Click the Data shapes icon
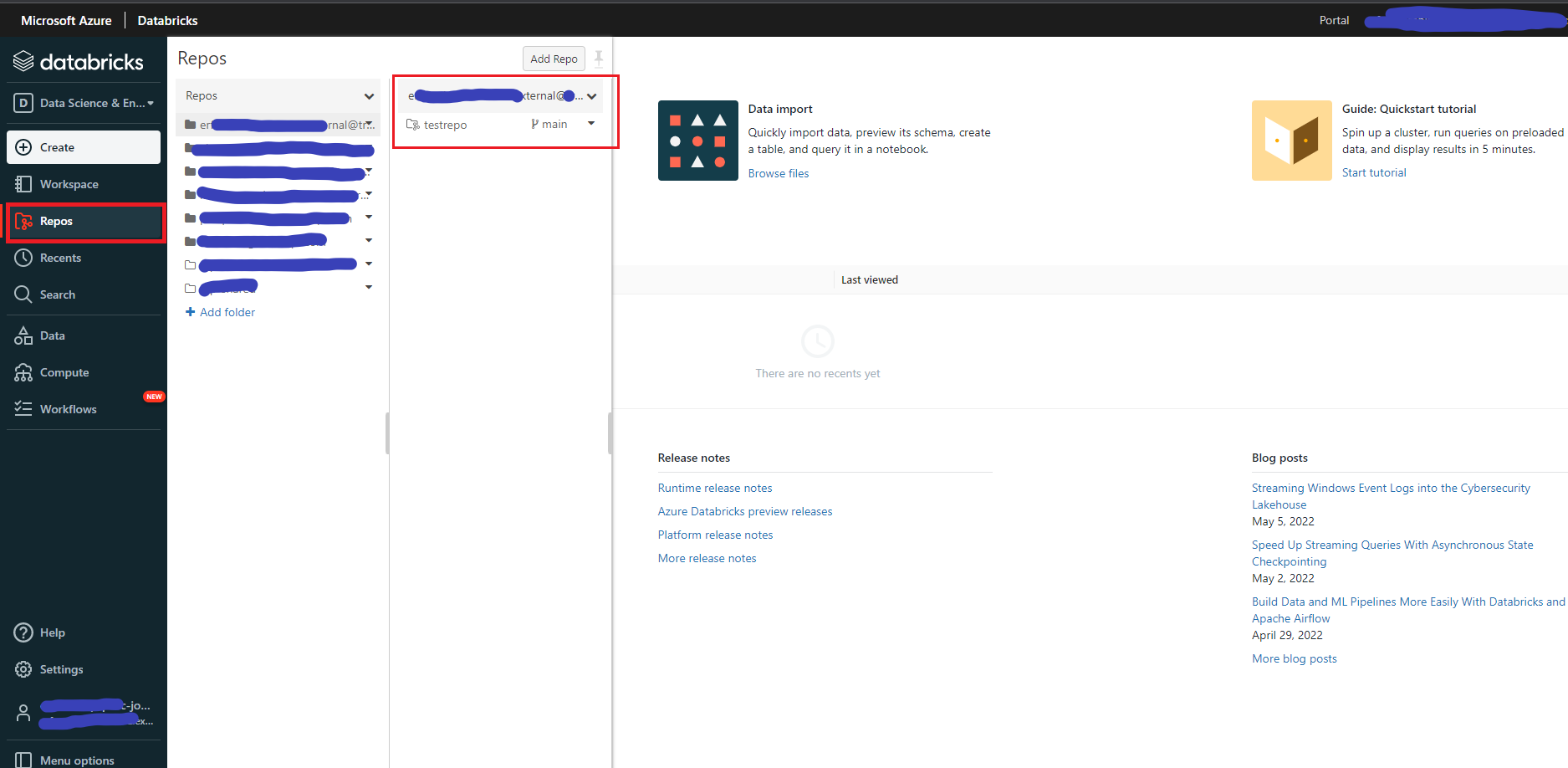This screenshot has width=1568, height=768. [23, 335]
